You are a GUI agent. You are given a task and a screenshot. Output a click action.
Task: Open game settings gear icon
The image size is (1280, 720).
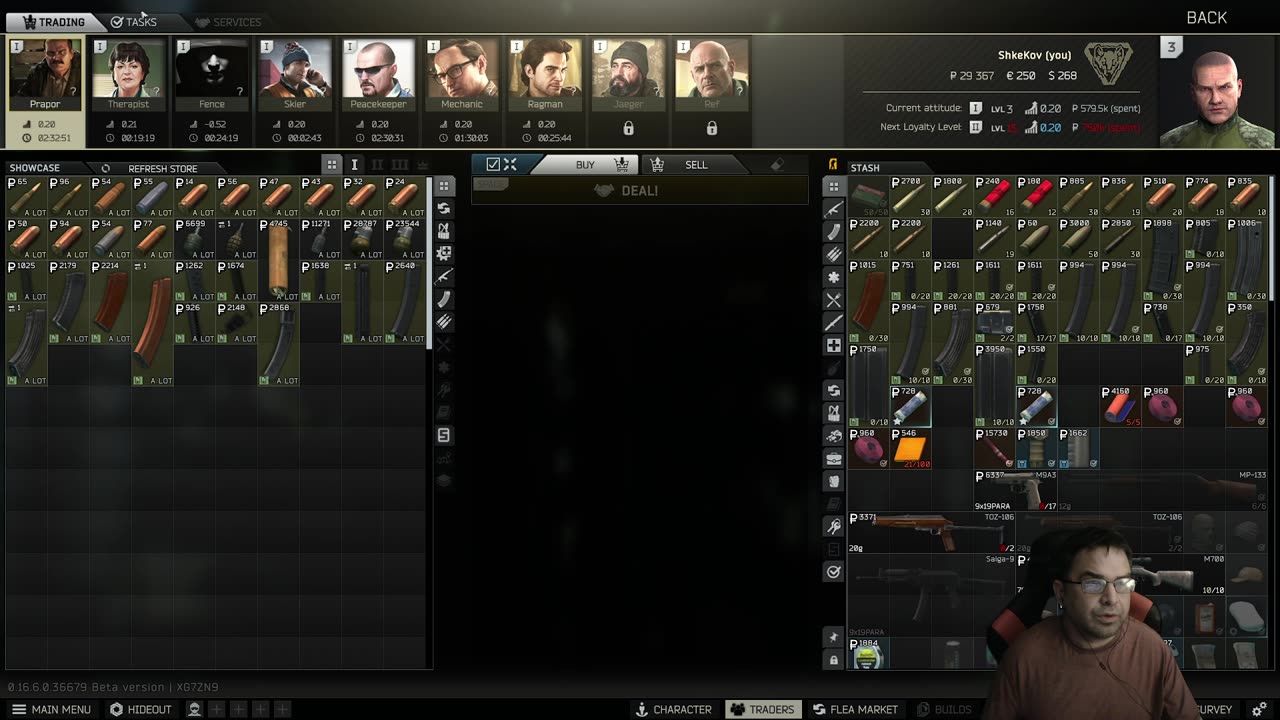[x=1259, y=709]
